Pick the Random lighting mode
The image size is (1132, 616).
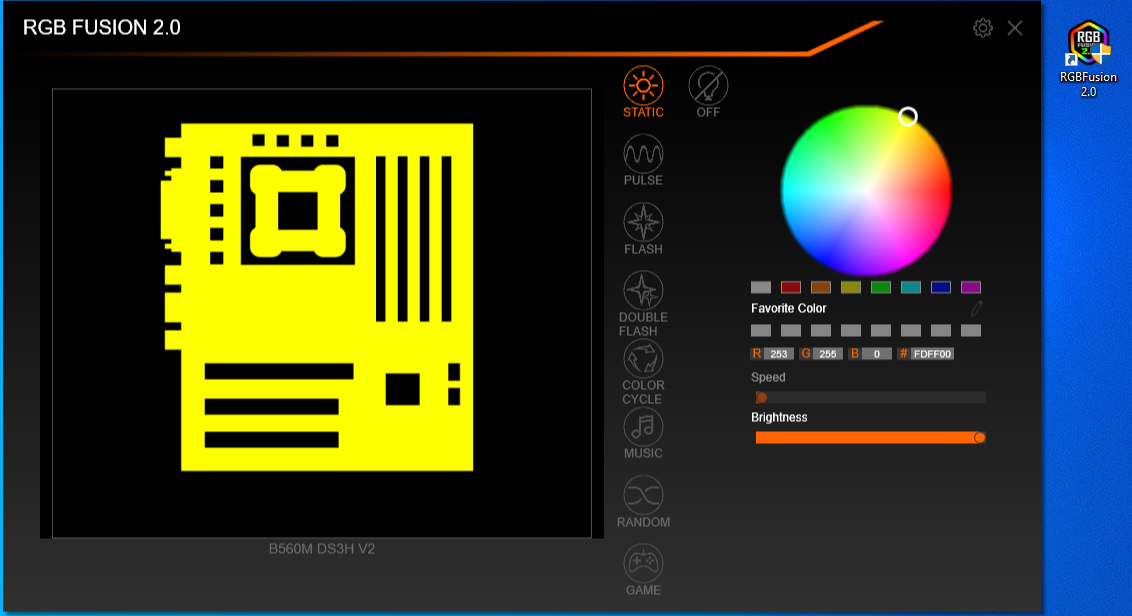643,501
